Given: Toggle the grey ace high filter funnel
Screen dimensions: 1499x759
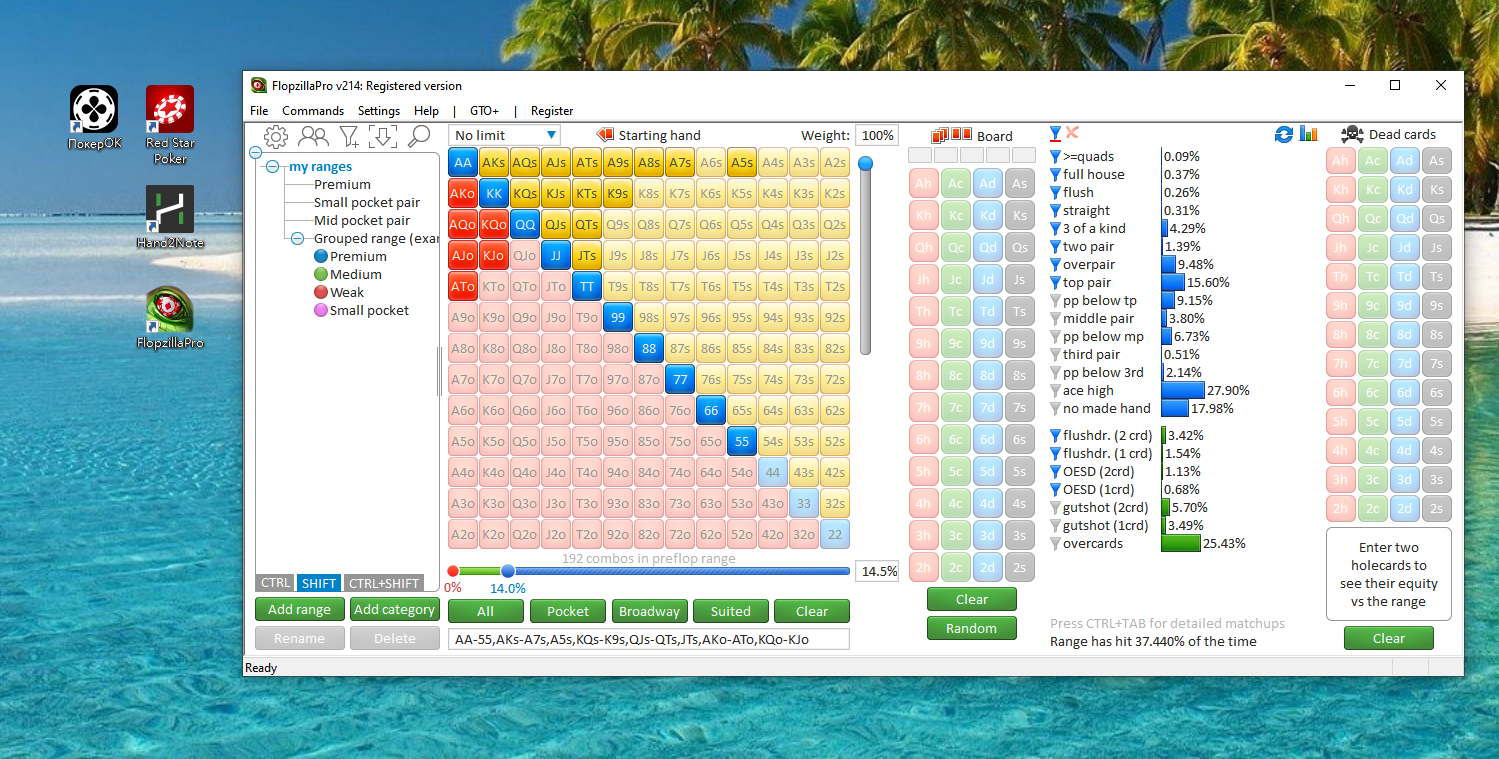Looking at the screenshot, I should click(x=1055, y=391).
